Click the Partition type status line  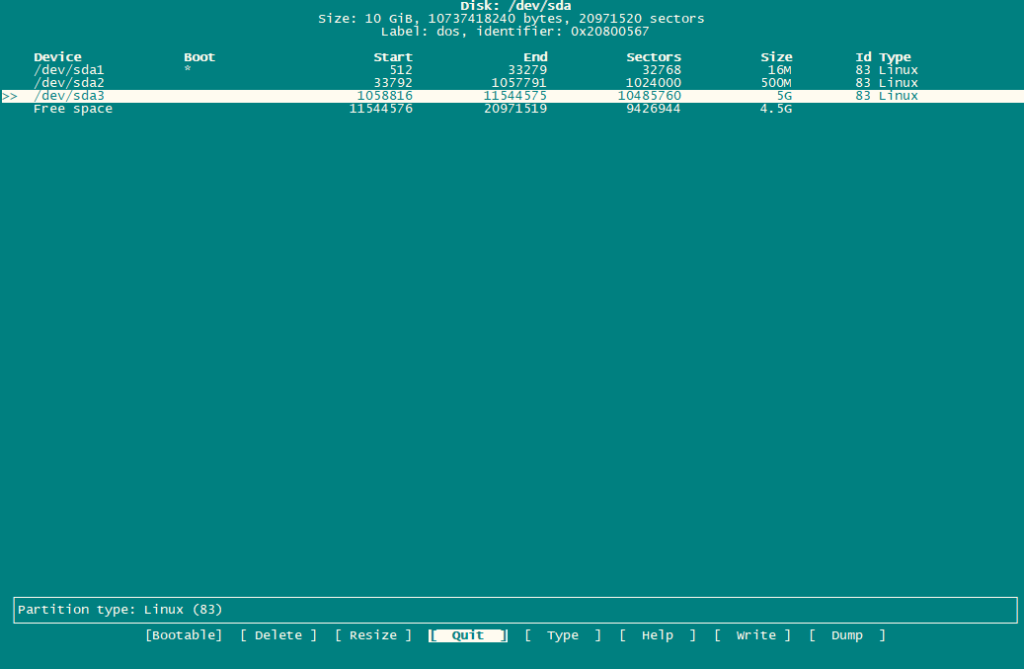click(120, 609)
